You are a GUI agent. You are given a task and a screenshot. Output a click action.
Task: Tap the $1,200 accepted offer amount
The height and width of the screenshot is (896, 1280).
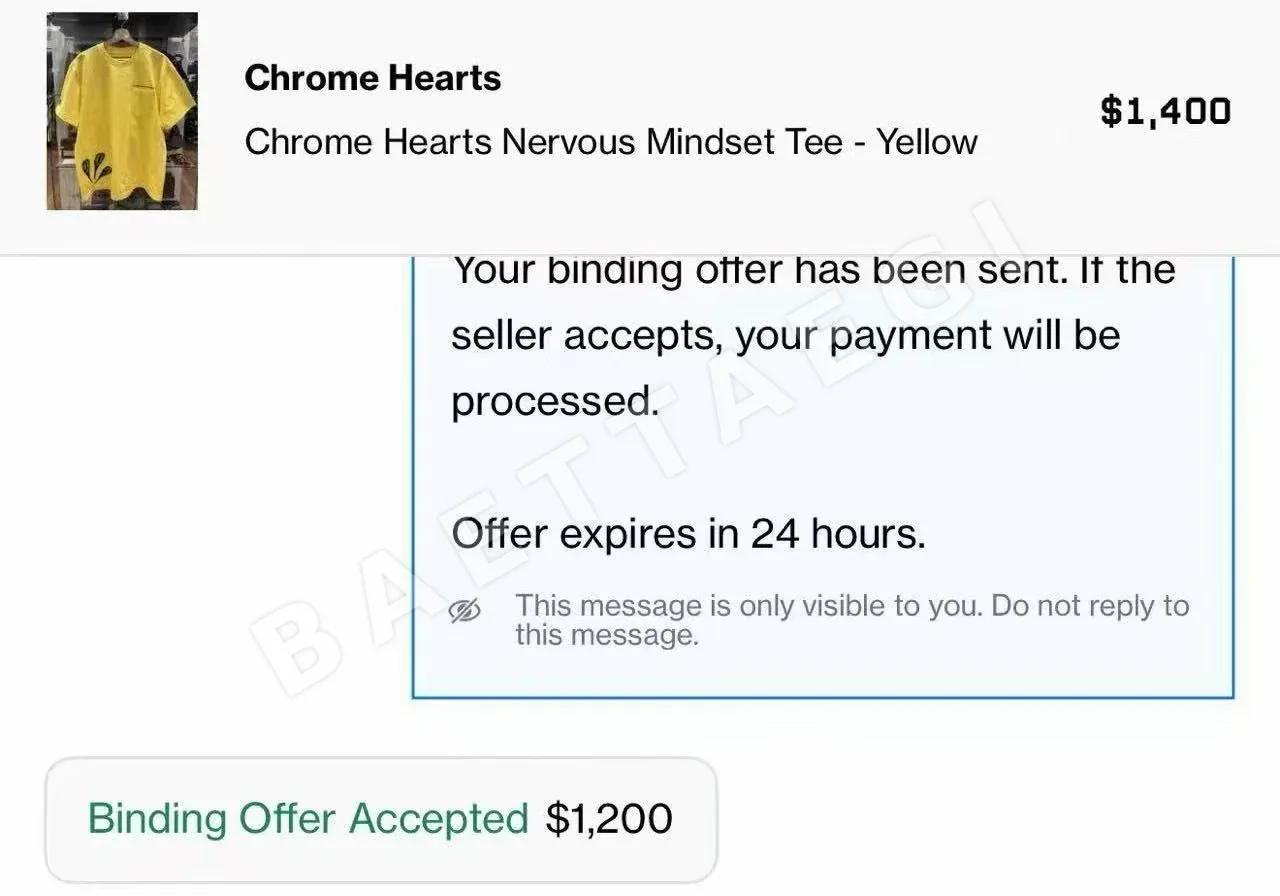pyautogui.click(x=609, y=819)
